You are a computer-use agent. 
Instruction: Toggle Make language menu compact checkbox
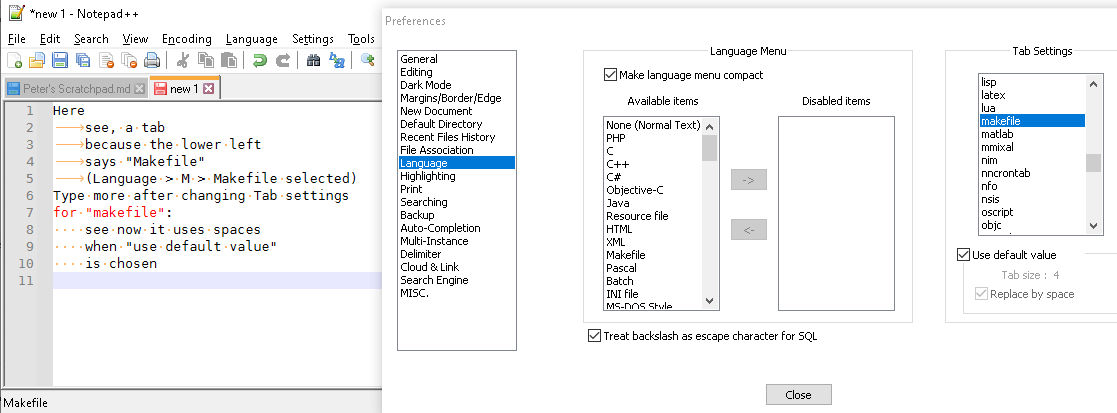click(x=610, y=75)
